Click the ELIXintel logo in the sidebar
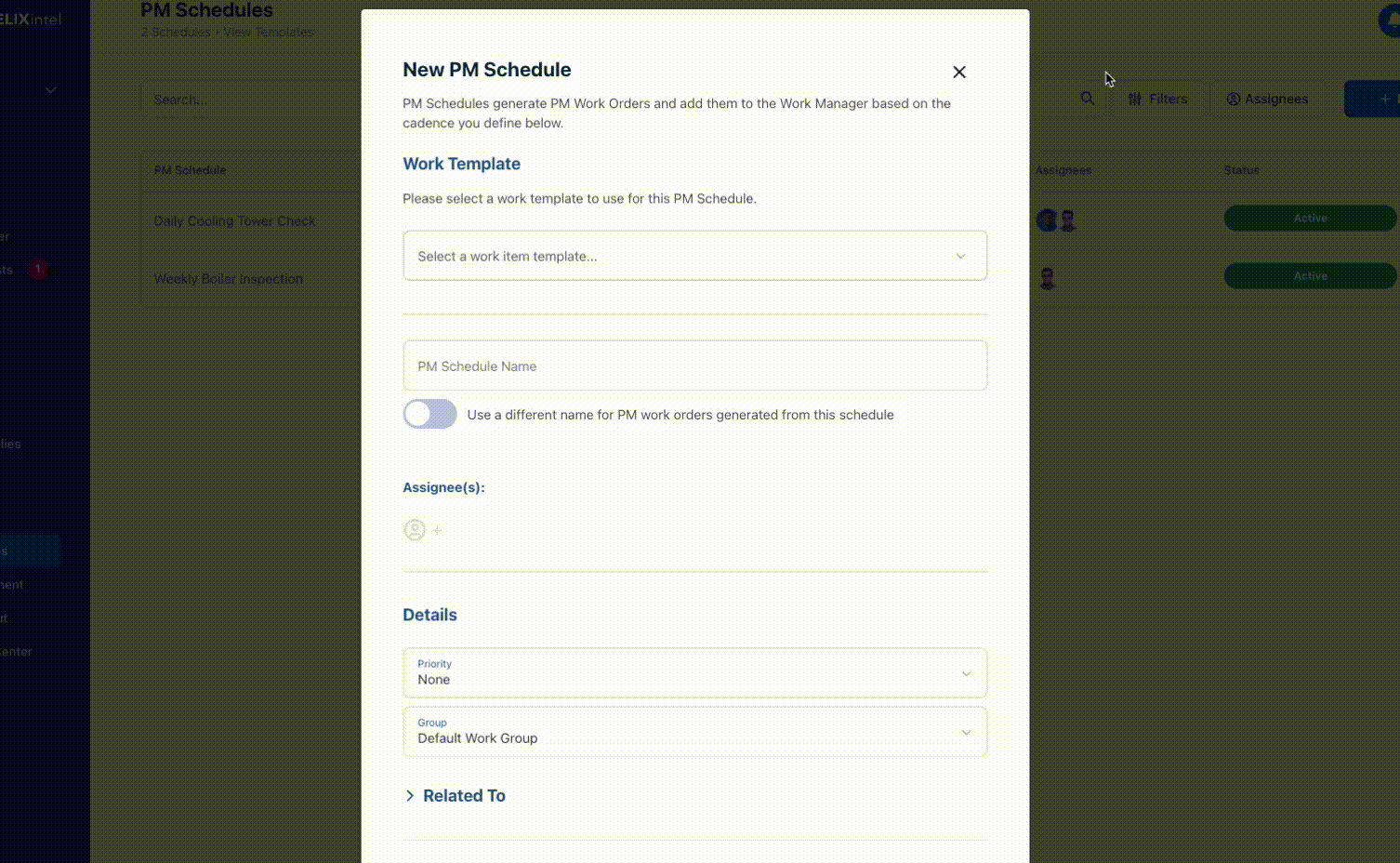Screen dimensions: 1400x863 click(x=28, y=18)
